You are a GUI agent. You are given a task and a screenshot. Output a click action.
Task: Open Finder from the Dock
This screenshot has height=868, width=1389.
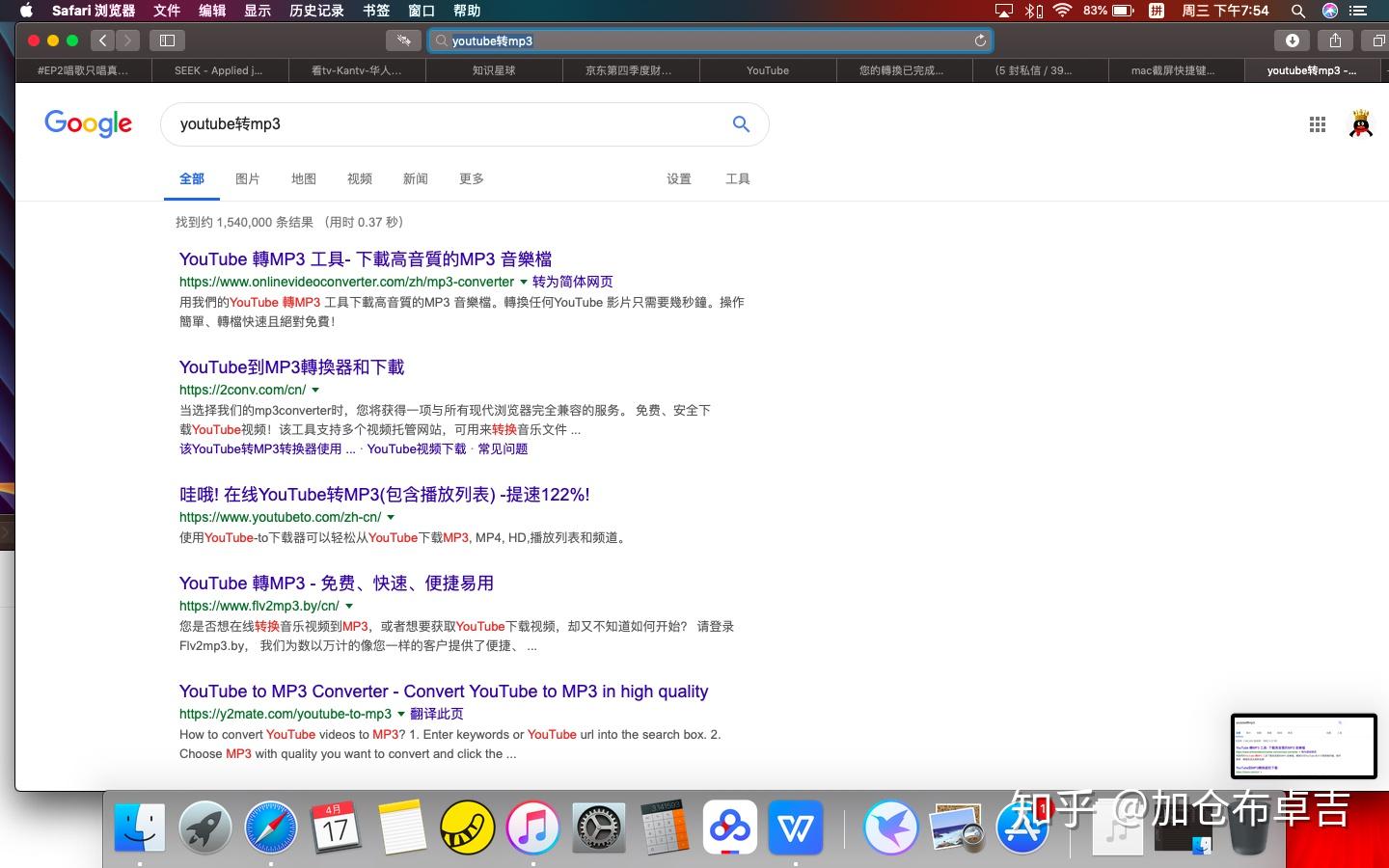140,827
